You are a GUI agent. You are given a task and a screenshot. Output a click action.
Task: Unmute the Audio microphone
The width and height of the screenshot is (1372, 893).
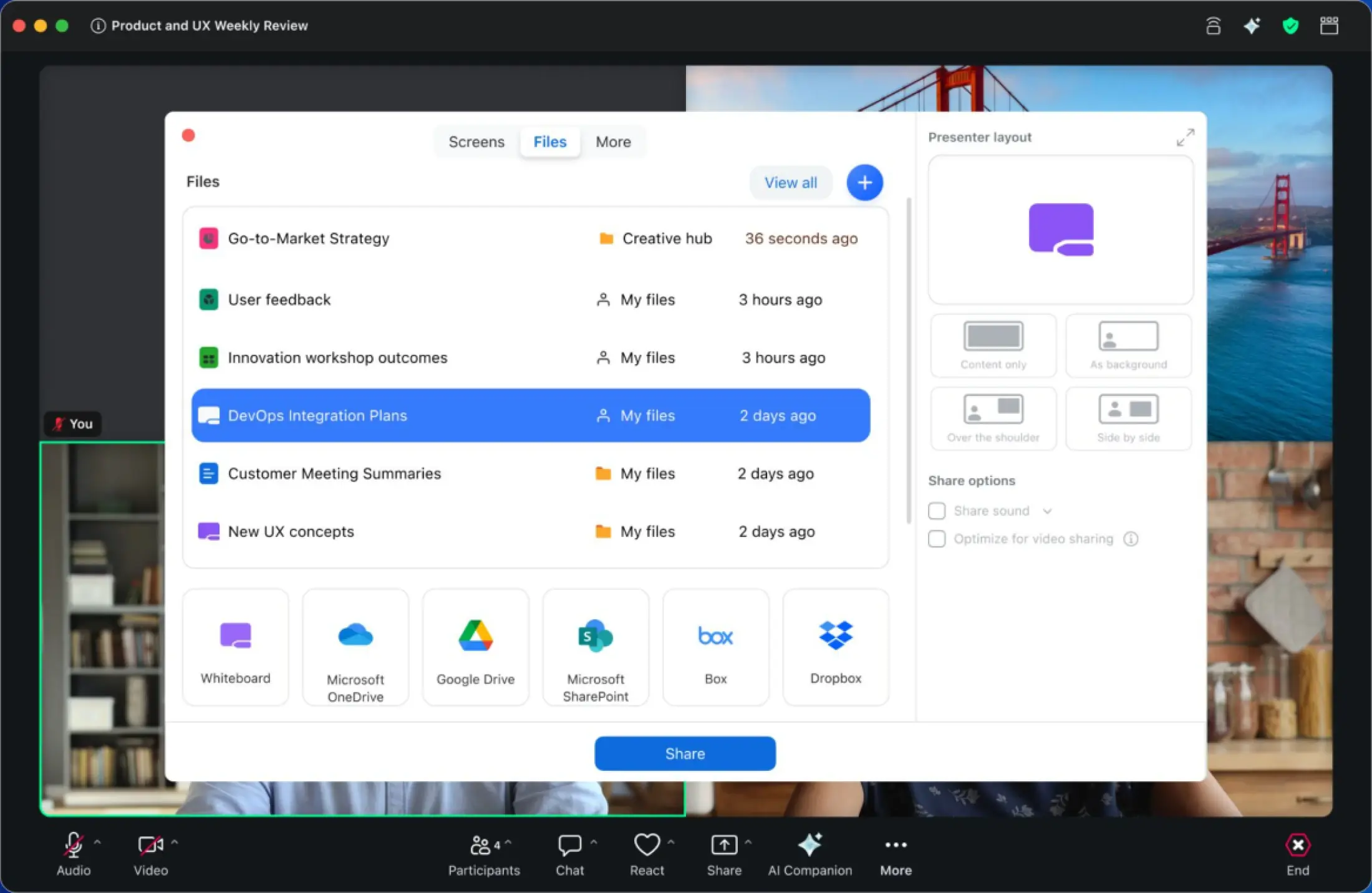[x=74, y=853]
